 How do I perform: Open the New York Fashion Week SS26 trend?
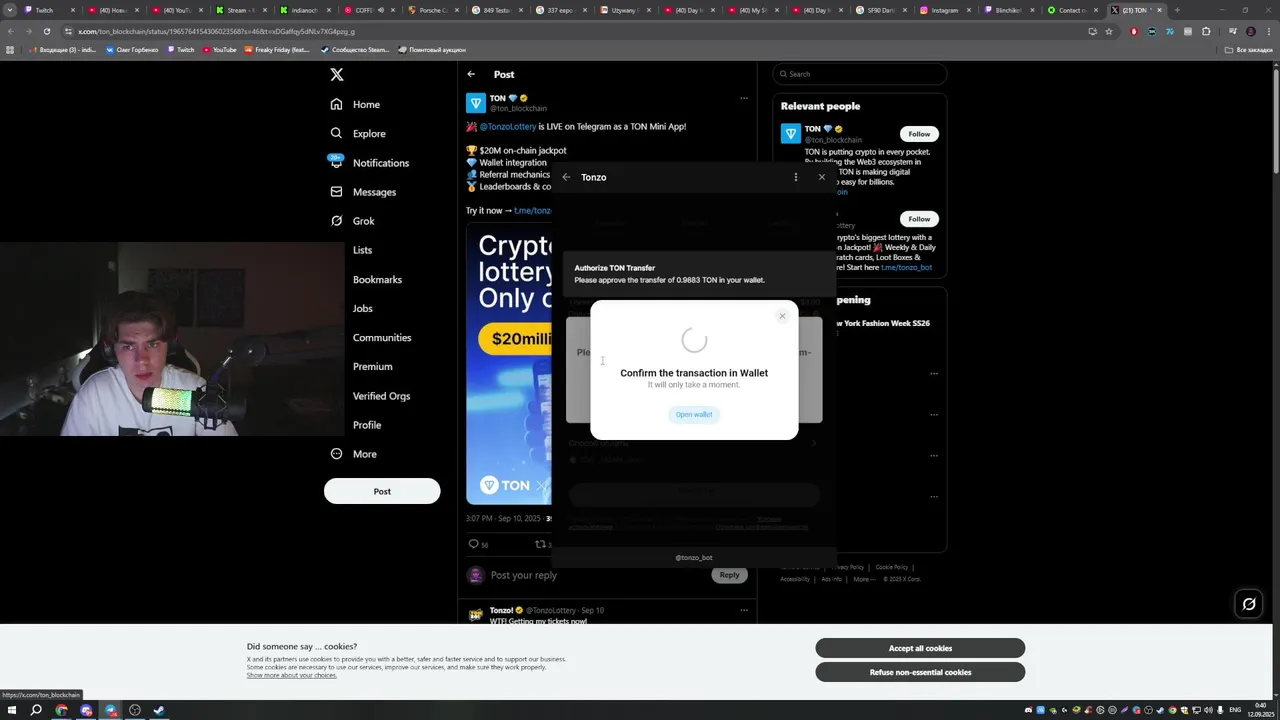tap(883, 323)
